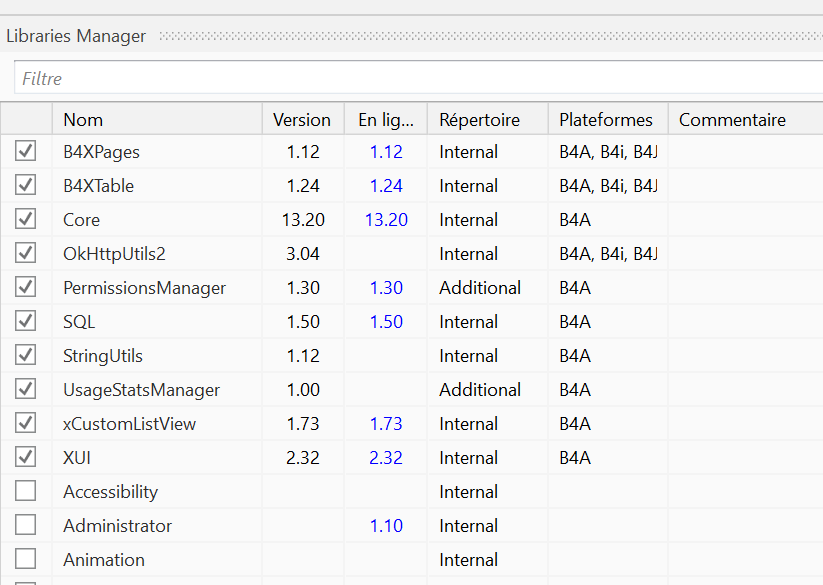823x585 pixels.
Task: Check the Administrator library checkbox
Action: pyautogui.click(x=25, y=525)
